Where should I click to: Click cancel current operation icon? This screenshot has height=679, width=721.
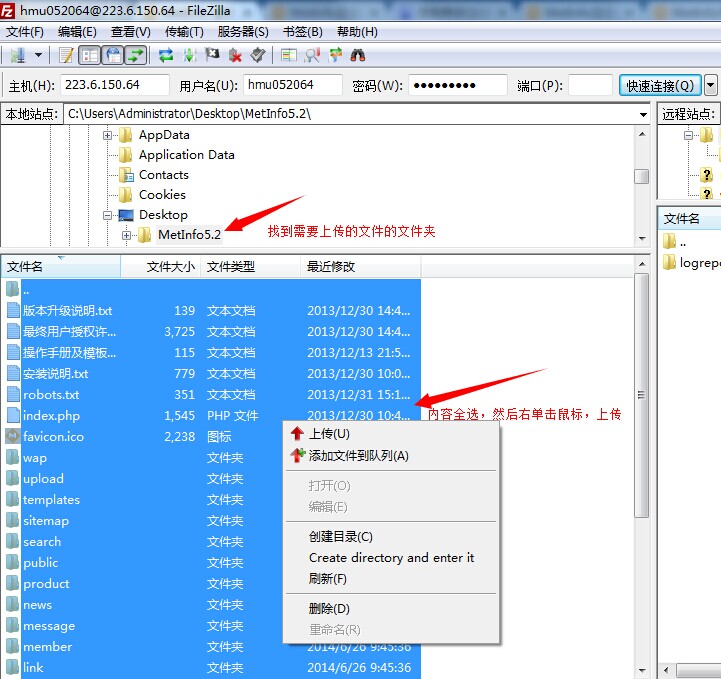(212, 56)
